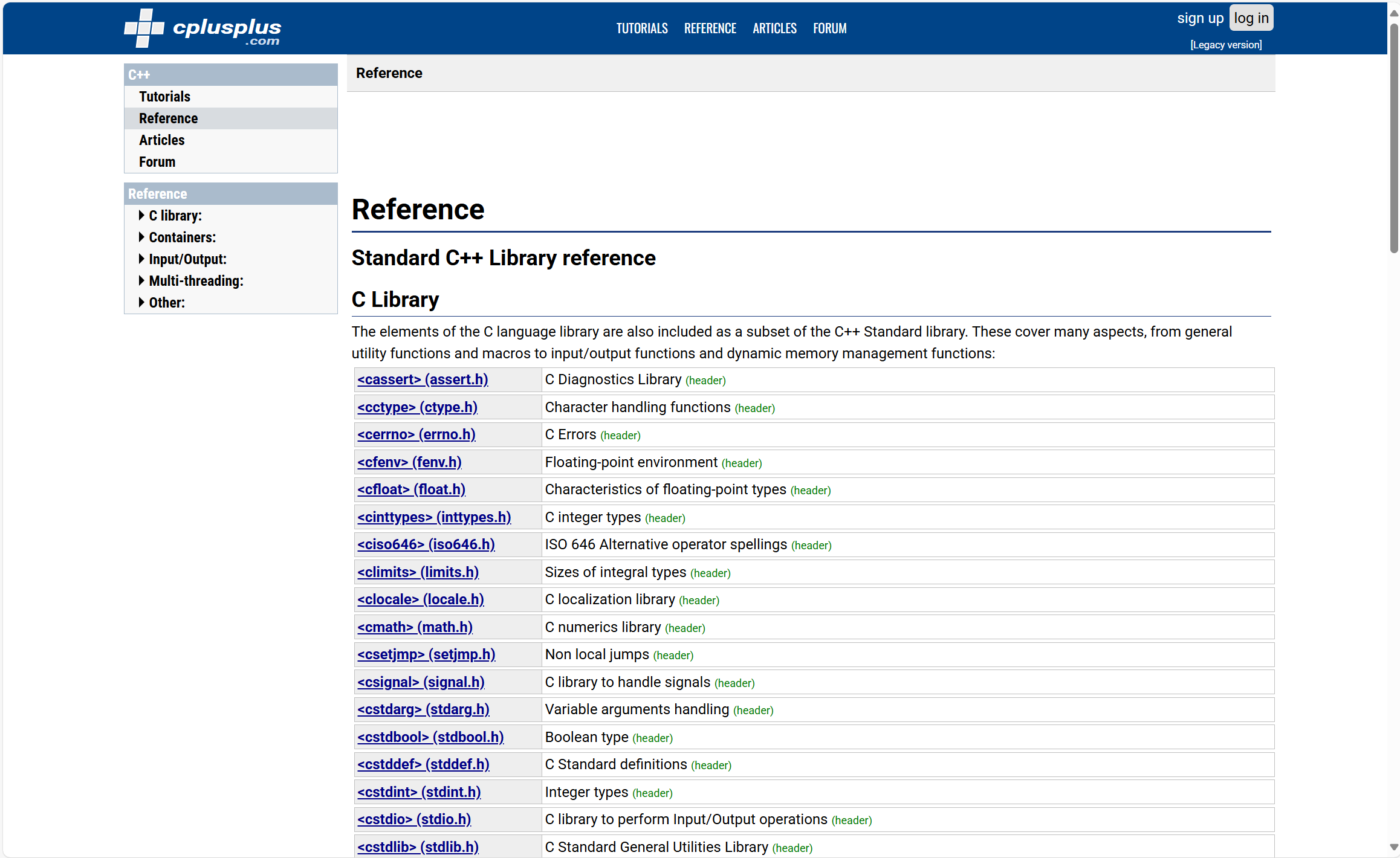1400x858 pixels.
Task: Switch to the Legacy version link
Action: coord(1226,45)
